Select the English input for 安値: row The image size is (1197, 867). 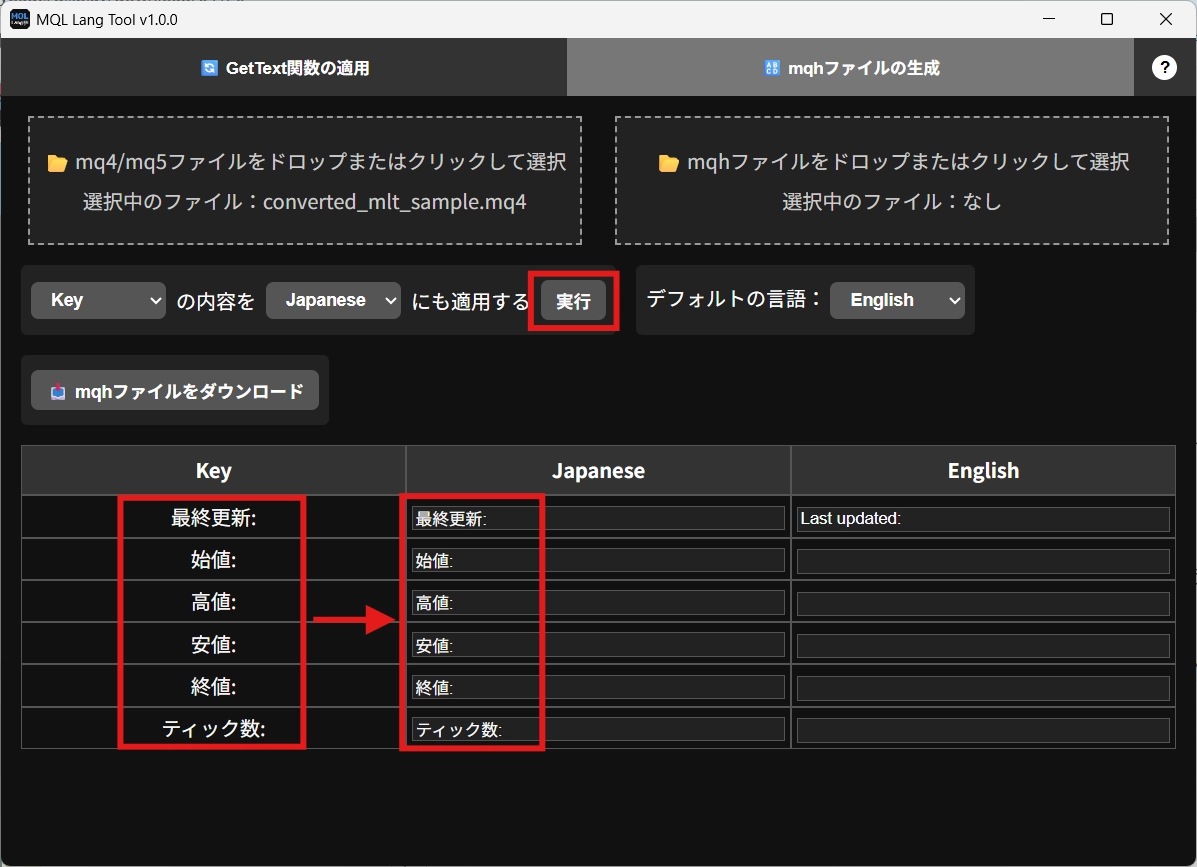tap(982, 646)
